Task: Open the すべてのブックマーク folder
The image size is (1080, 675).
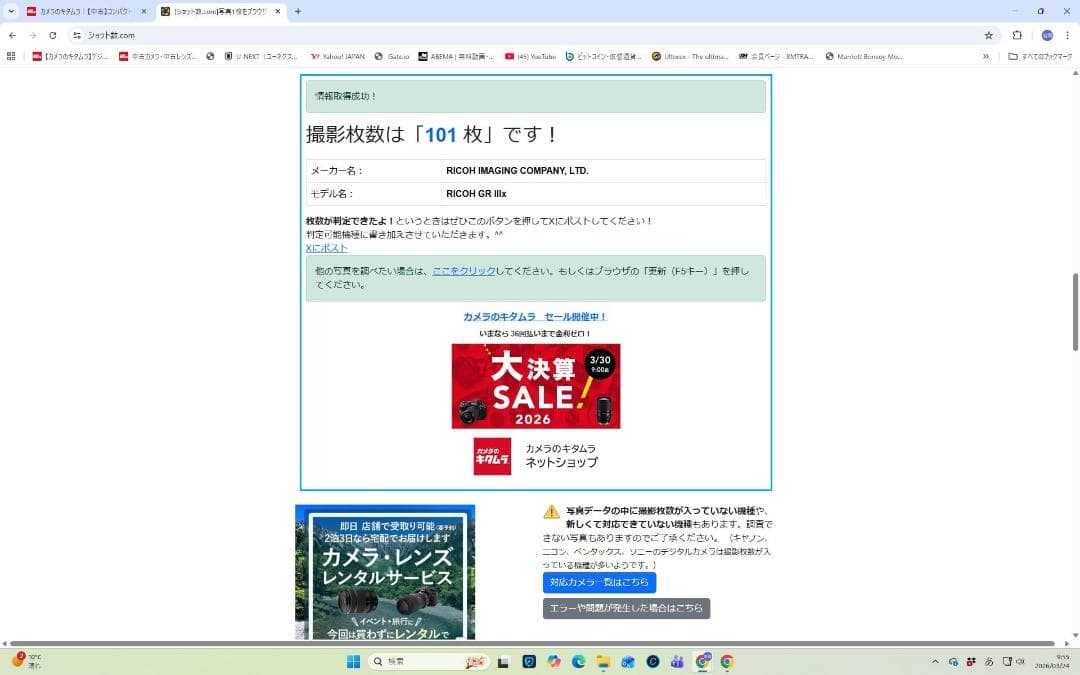Action: 1040,56
